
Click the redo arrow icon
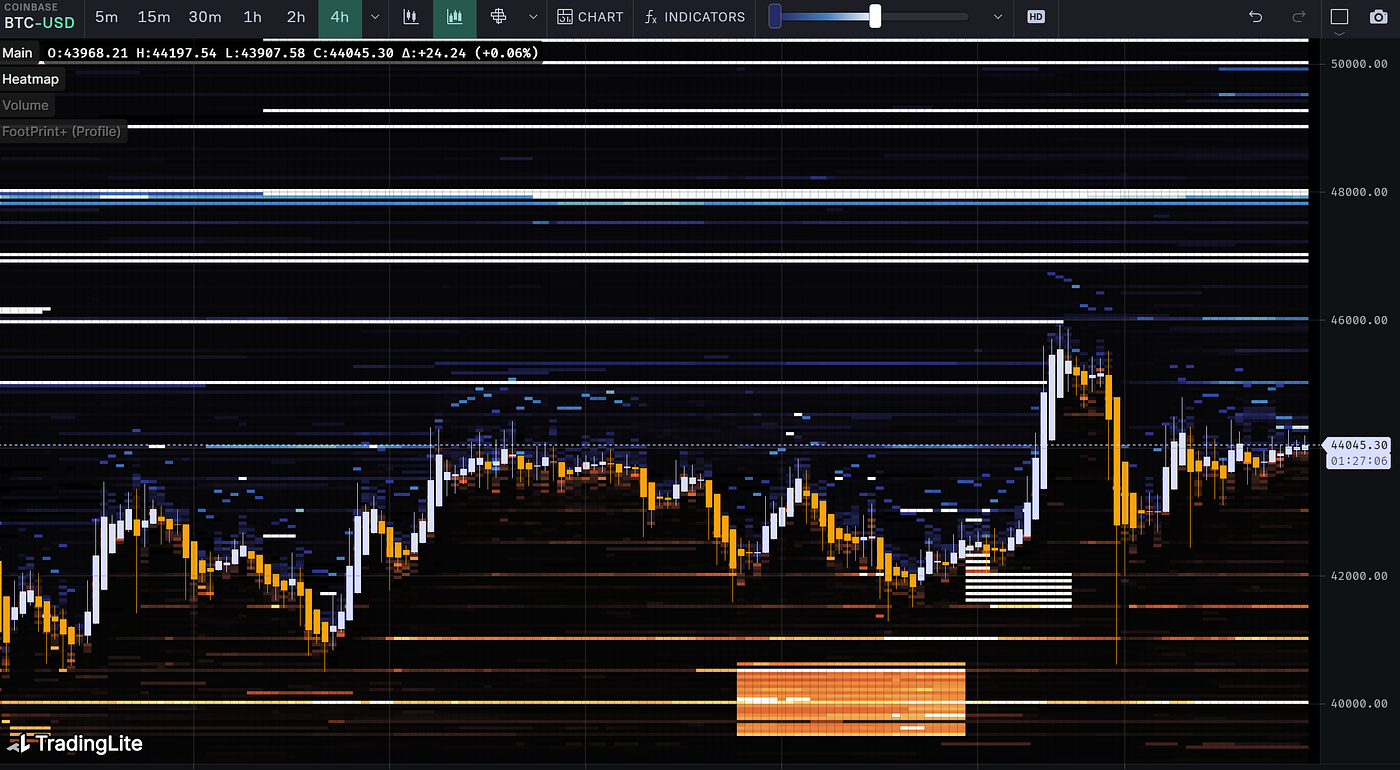(x=1299, y=17)
